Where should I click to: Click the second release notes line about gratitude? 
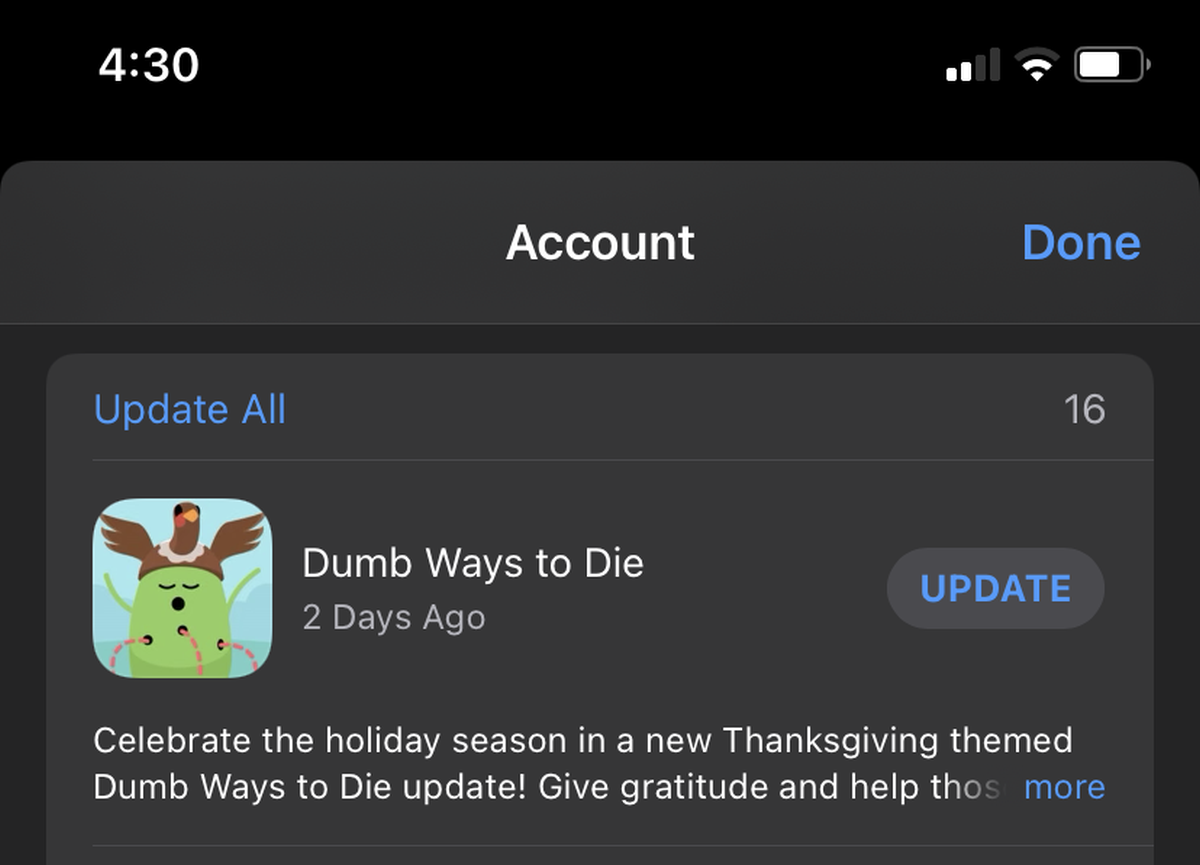[x=546, y=787]
